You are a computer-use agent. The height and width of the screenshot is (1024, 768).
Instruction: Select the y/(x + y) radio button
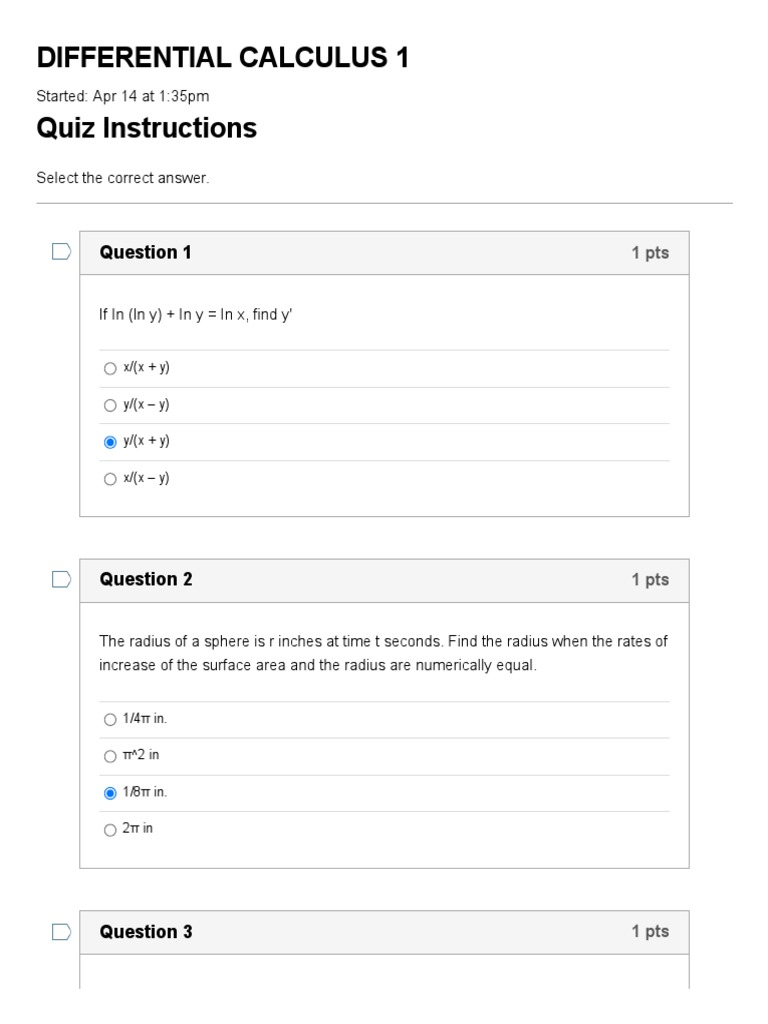coord(110,442)
